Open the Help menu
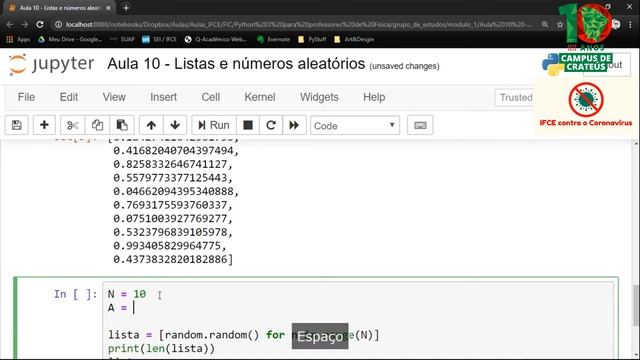The image size is (640, 360). tap(374, 97)
